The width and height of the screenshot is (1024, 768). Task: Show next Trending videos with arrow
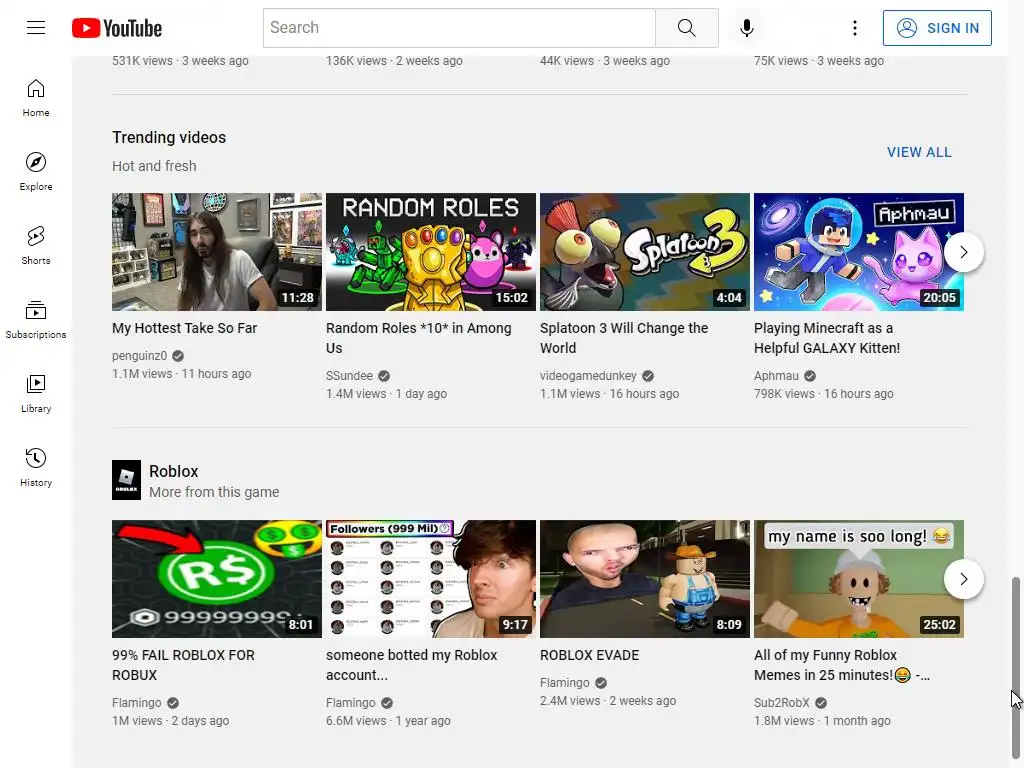pyautogui.click(x=963, y=252)
